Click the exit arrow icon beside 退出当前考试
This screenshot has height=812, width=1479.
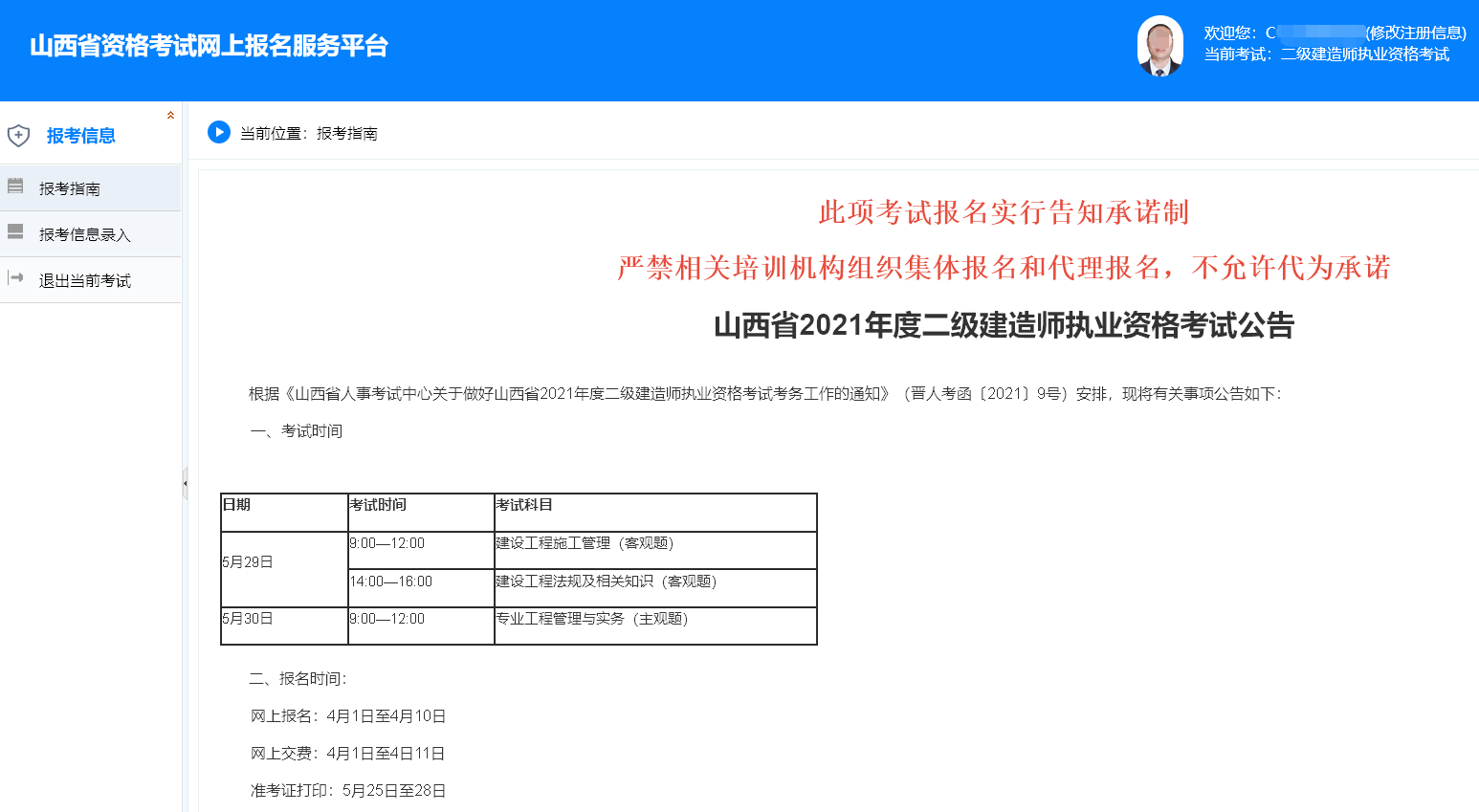pos(15,278)
